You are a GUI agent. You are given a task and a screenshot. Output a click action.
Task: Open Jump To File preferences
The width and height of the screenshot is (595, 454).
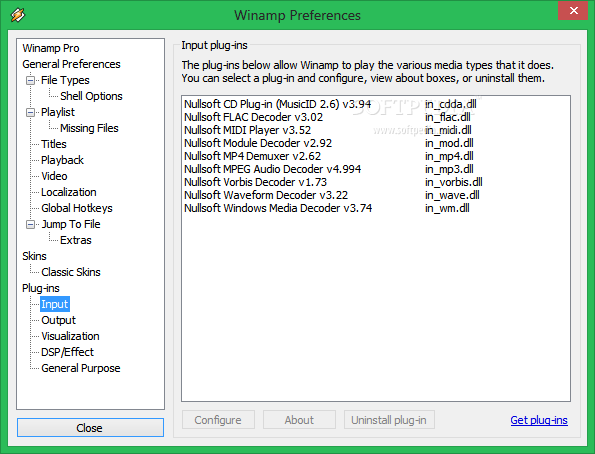click(x=71, y=224)
